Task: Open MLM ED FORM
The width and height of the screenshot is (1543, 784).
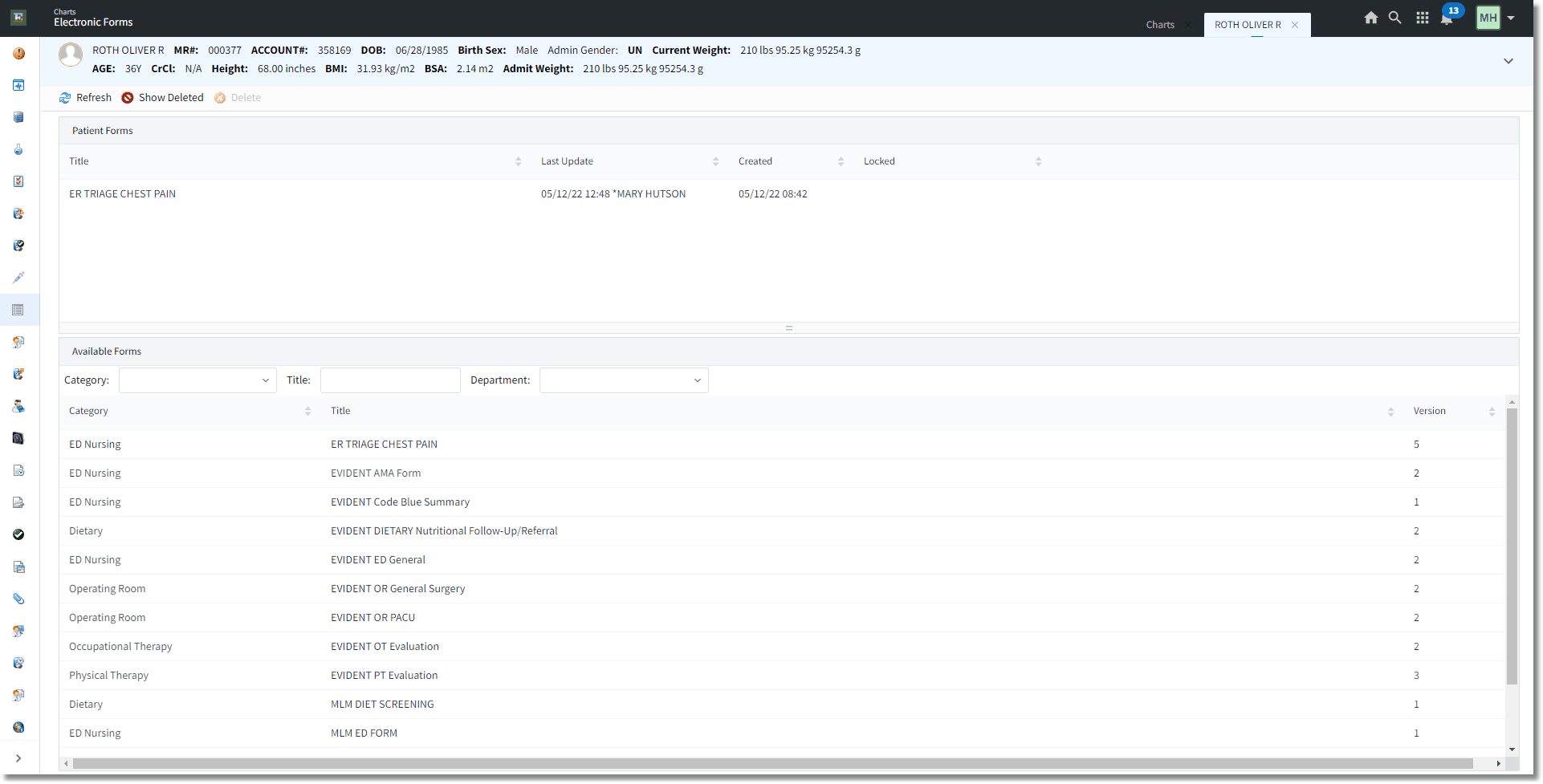Action: coord(364,733)
